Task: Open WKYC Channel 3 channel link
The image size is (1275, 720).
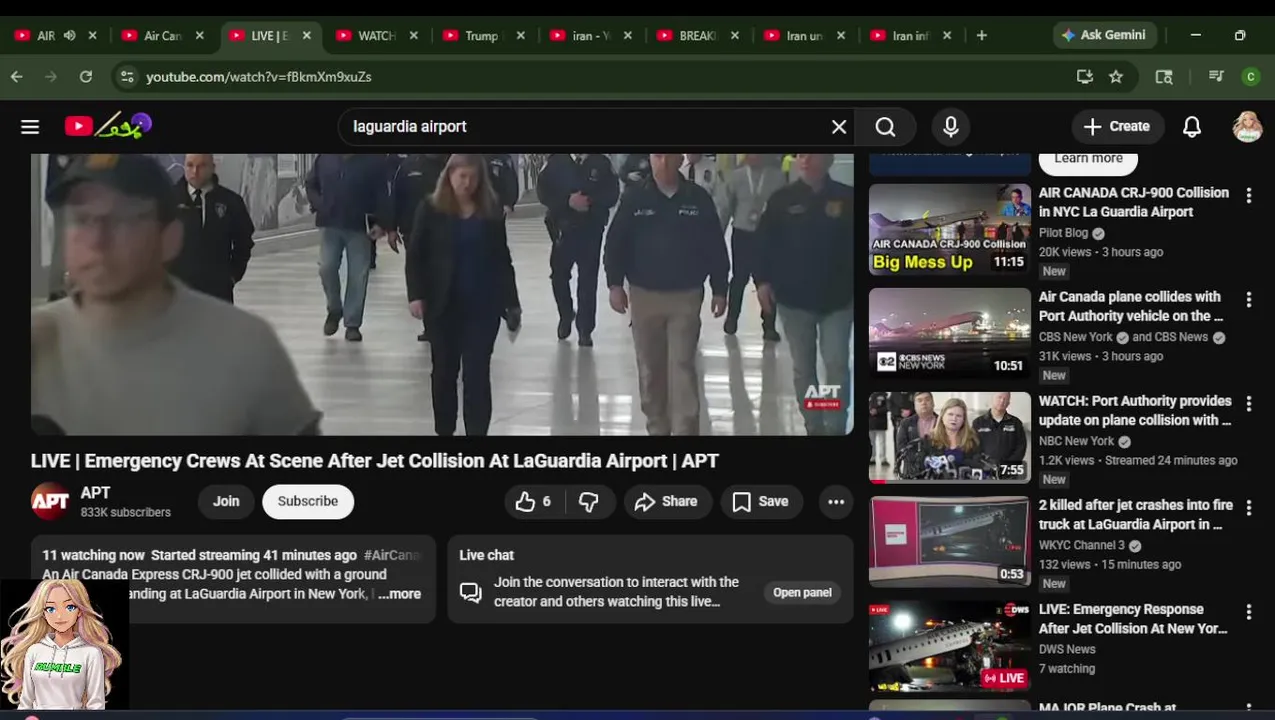Action: (x=1081, y=546)
